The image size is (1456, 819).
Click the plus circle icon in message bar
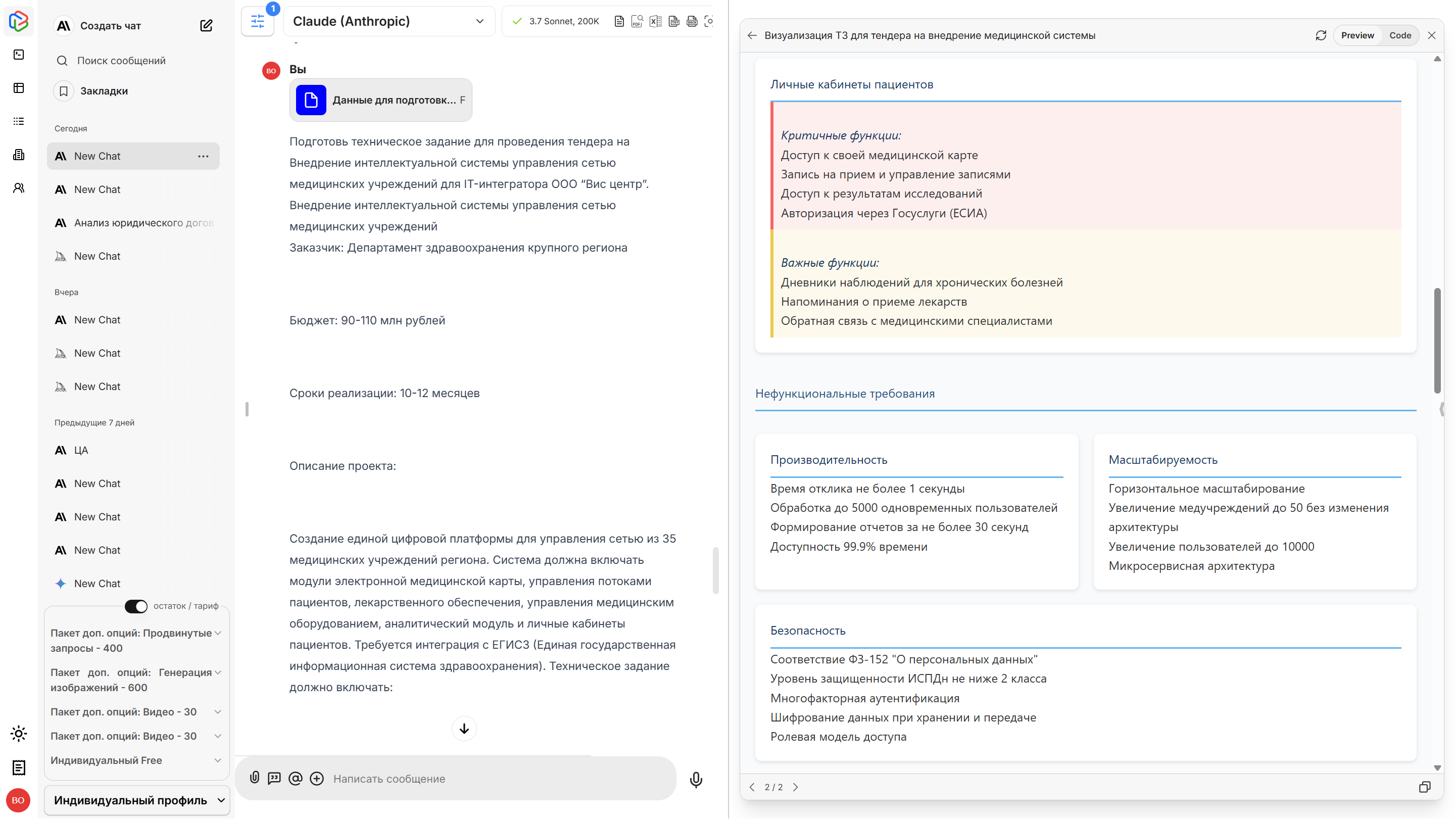click(317, 778)
